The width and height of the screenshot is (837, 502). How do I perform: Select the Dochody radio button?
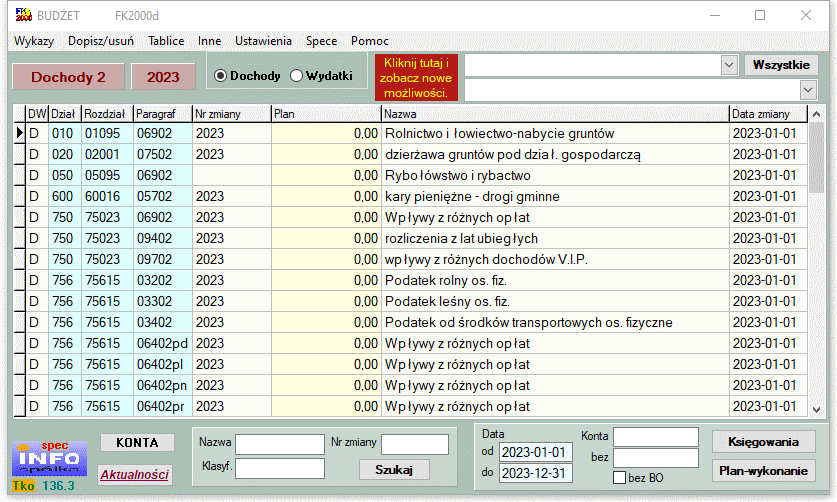point(220,76)
